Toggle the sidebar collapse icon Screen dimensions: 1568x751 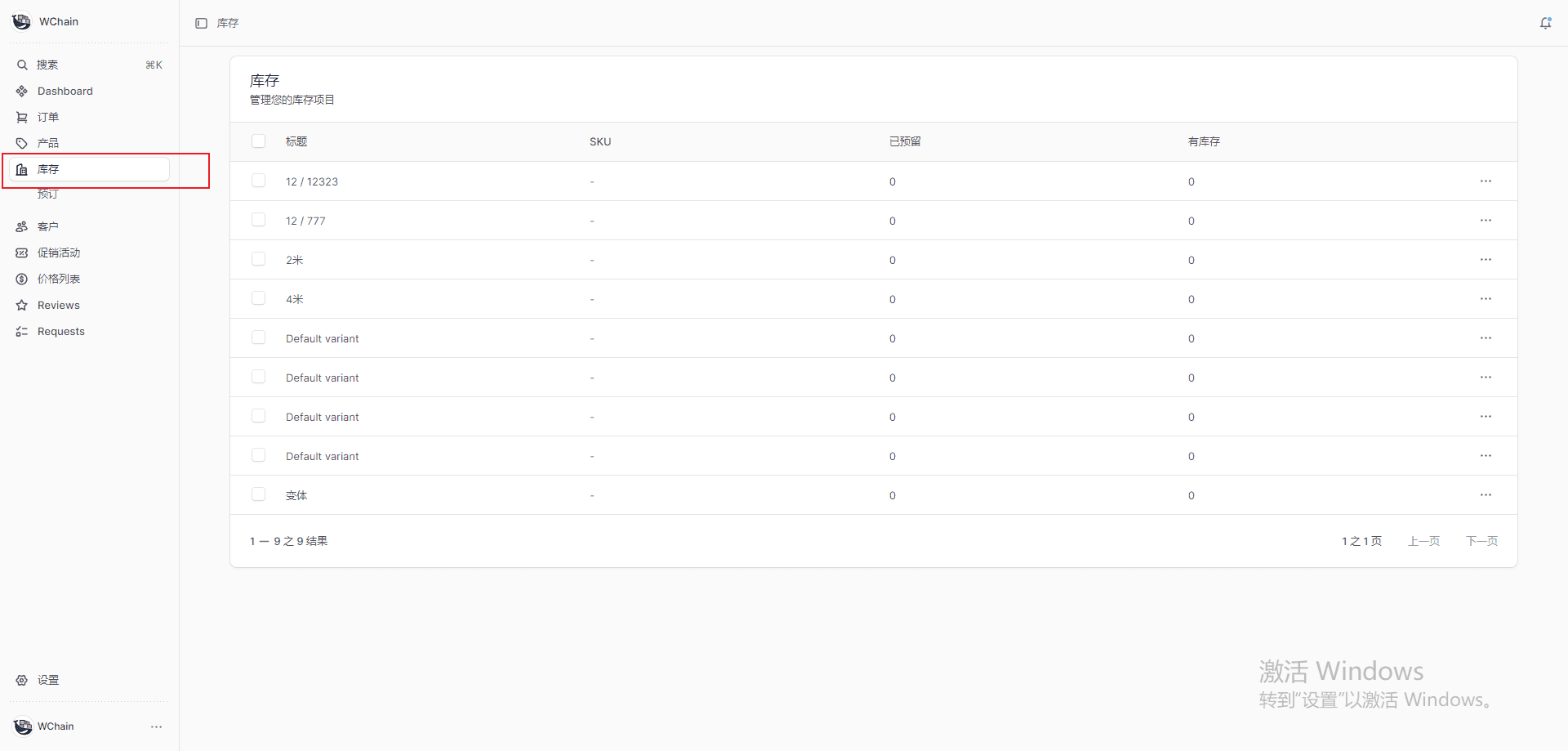pyautogui.click(x=201, y=23)
